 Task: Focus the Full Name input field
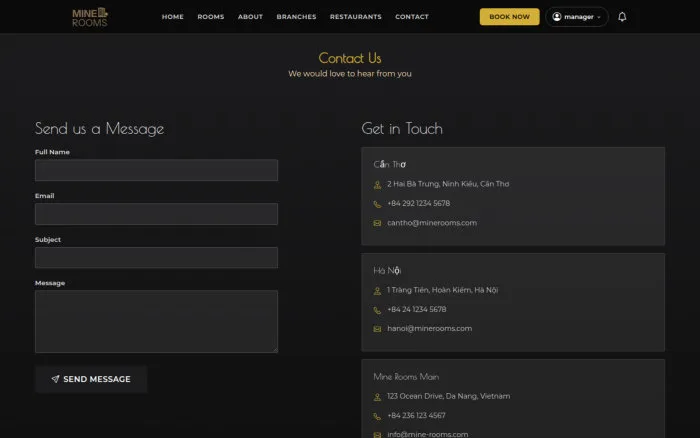pyautogui.click(x=156, y=170)
